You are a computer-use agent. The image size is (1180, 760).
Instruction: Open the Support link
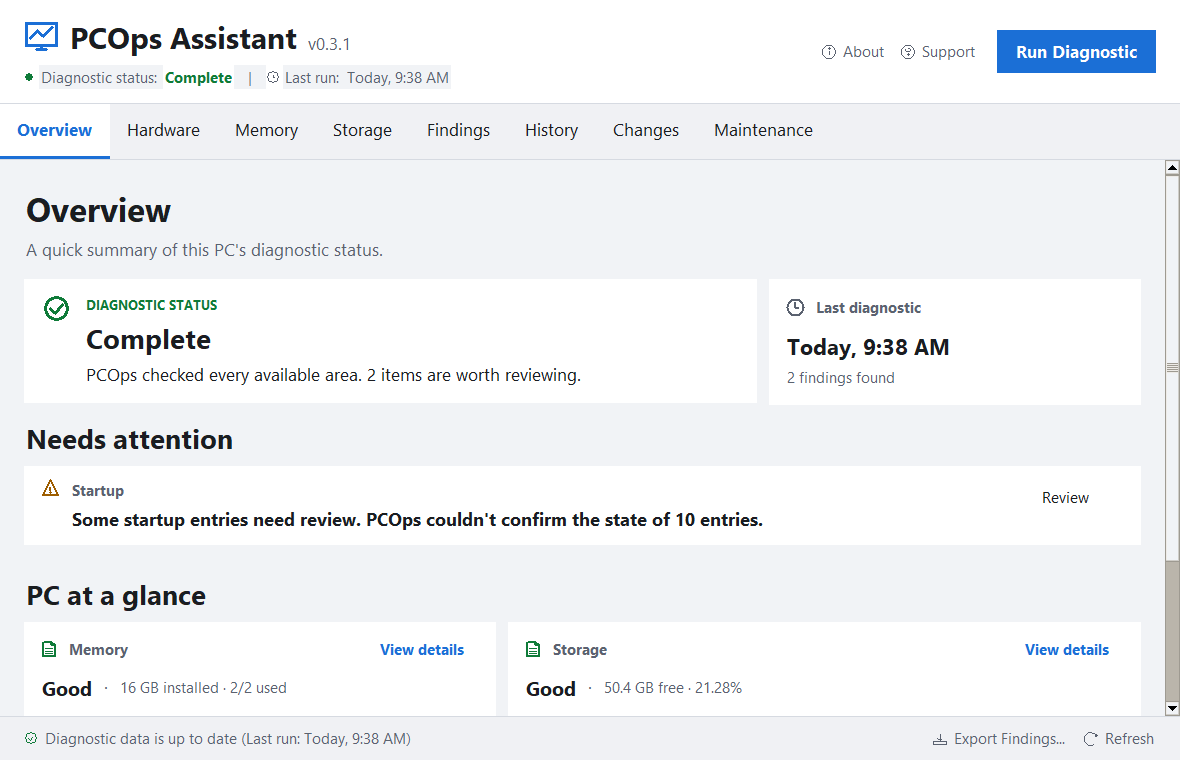coord(938,52)
